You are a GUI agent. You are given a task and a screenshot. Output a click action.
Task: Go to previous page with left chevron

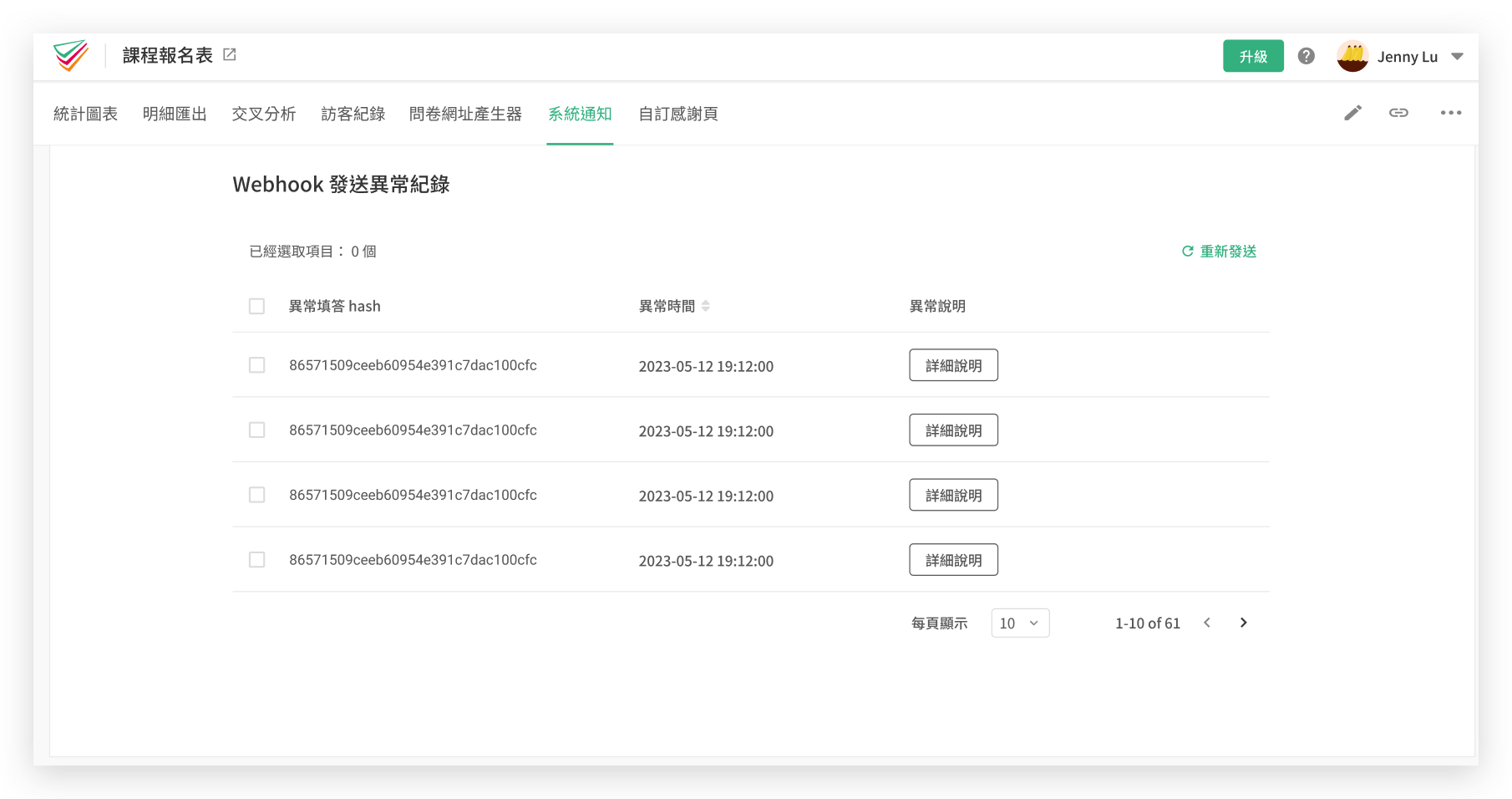(1207, 623)
